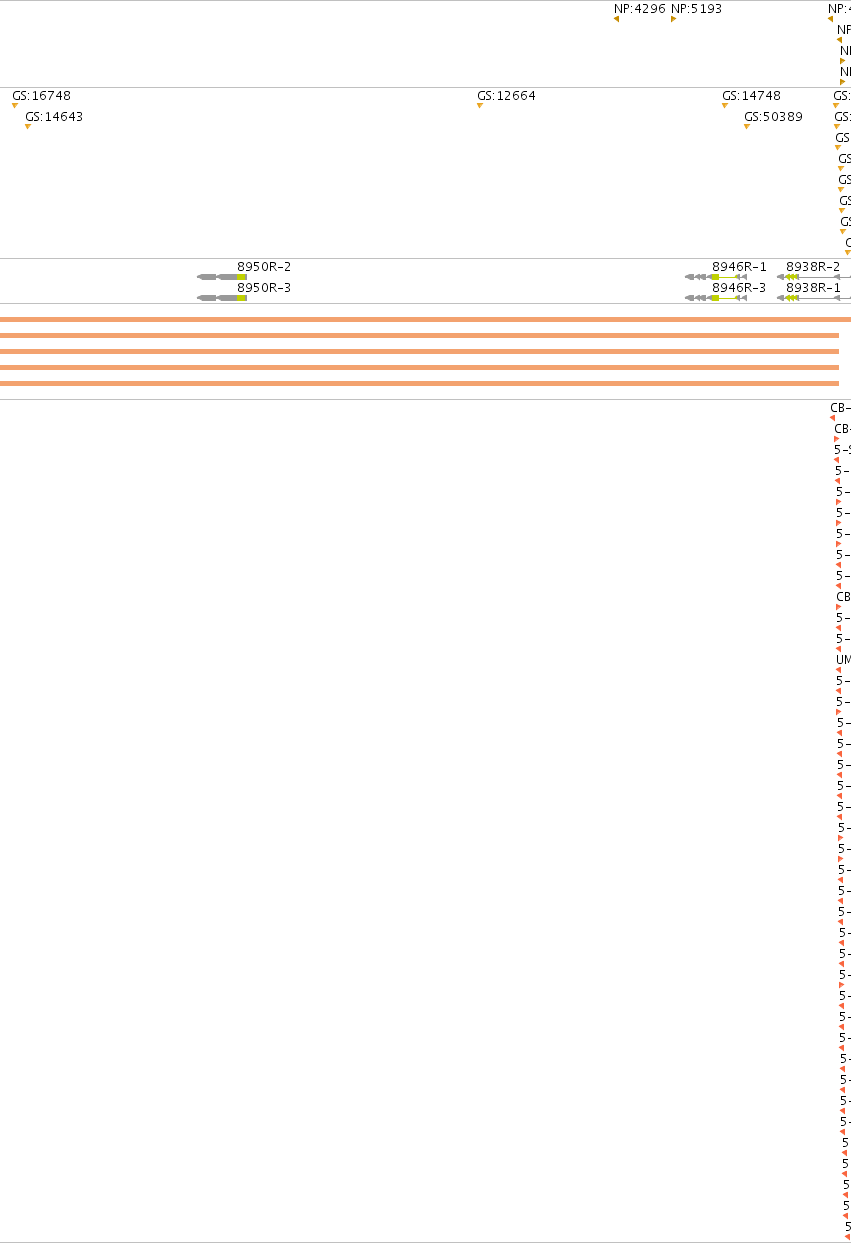This screenshot has height=1243, width=851.
Task: Click the 8950R-3 gene model
Action: [x=222, y=298]
